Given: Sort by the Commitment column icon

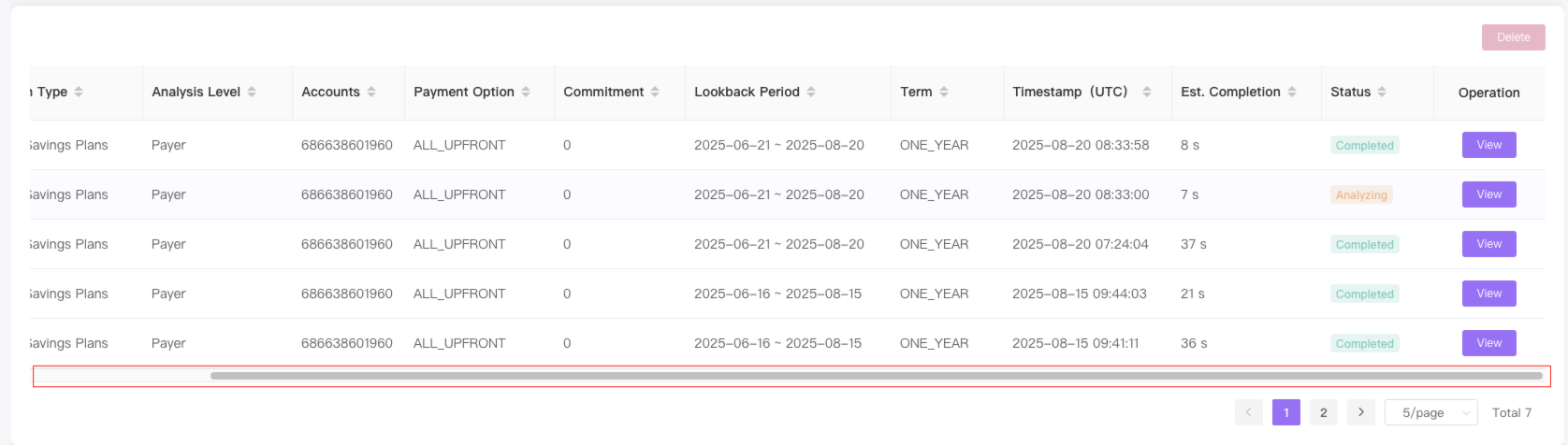Looking at the screenshot, I should tap(655, 92).
